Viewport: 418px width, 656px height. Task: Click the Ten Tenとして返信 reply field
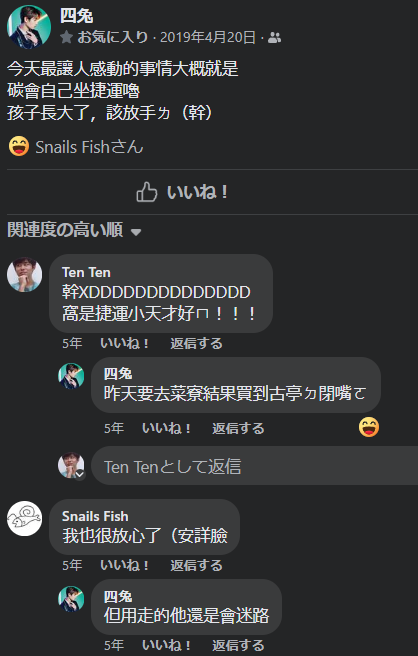254,466
